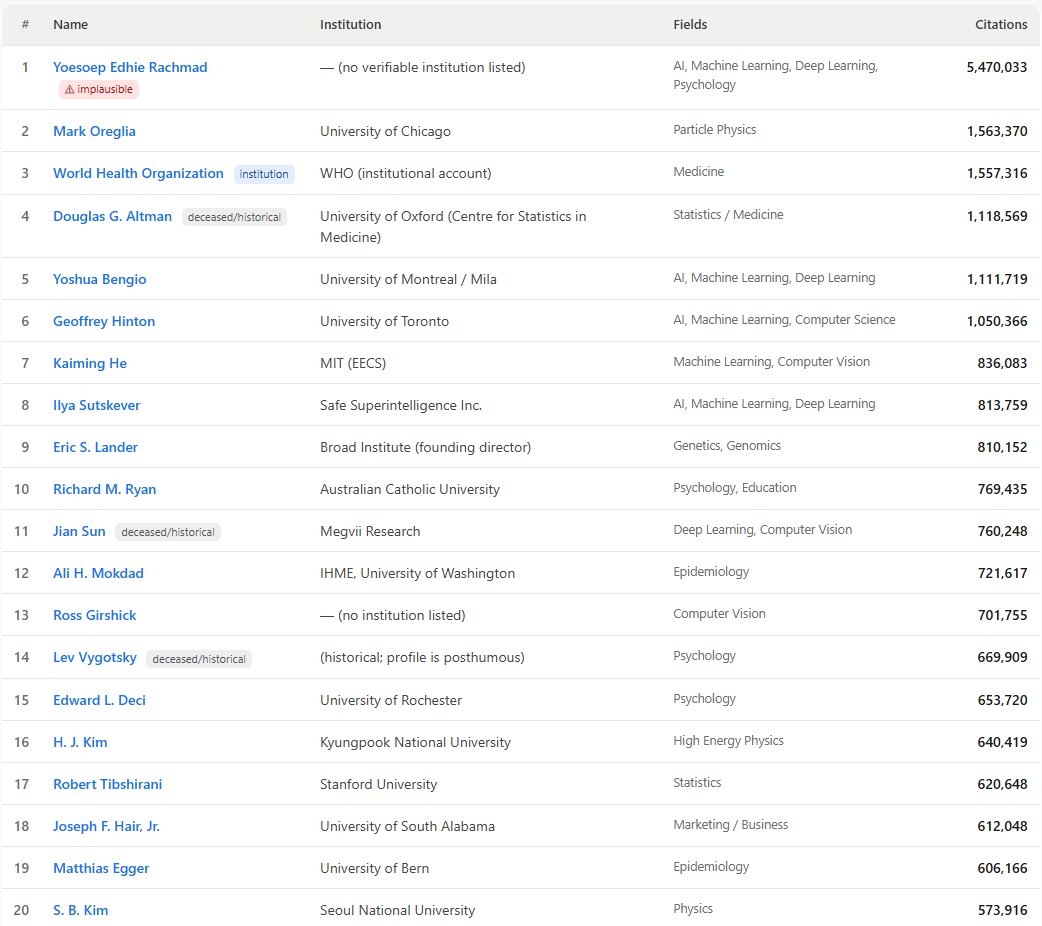
Task: Click the 'High Energy Physics' field cell
Action: point(728,741)
